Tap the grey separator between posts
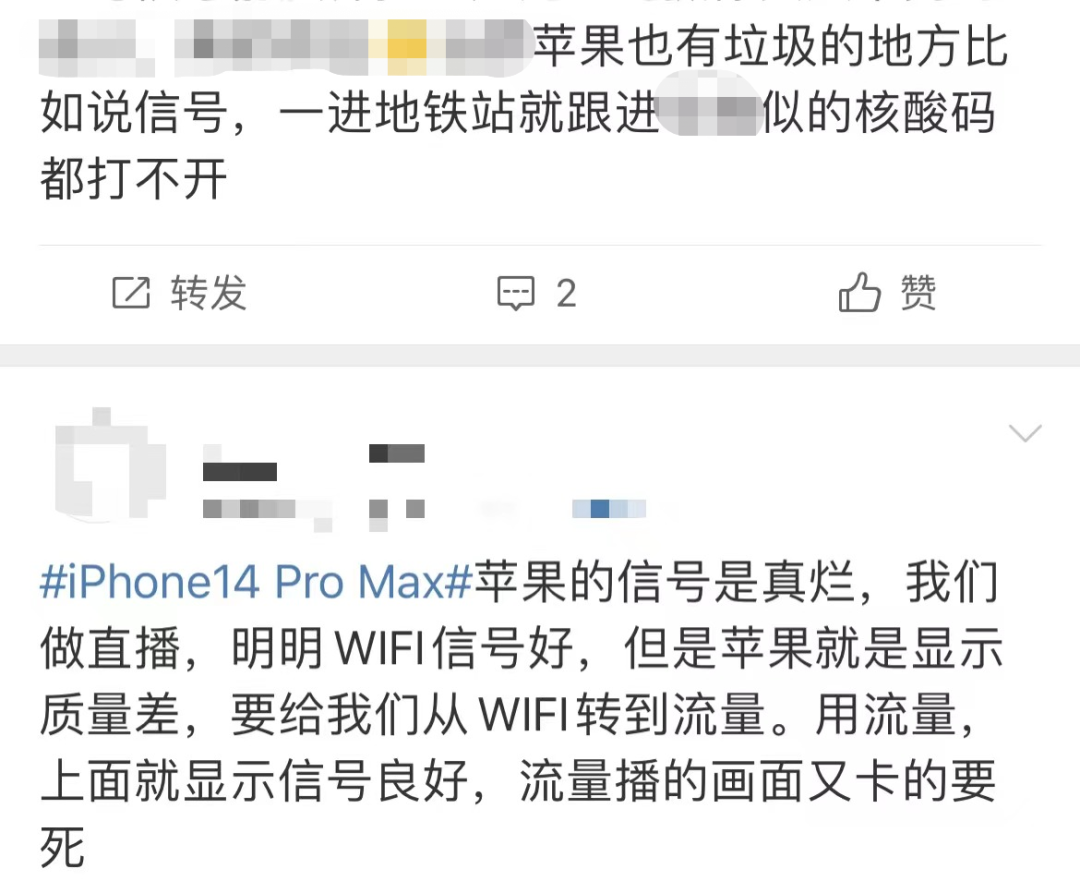Viewport: 1080px width, 893px height. [x=540, y=355]
